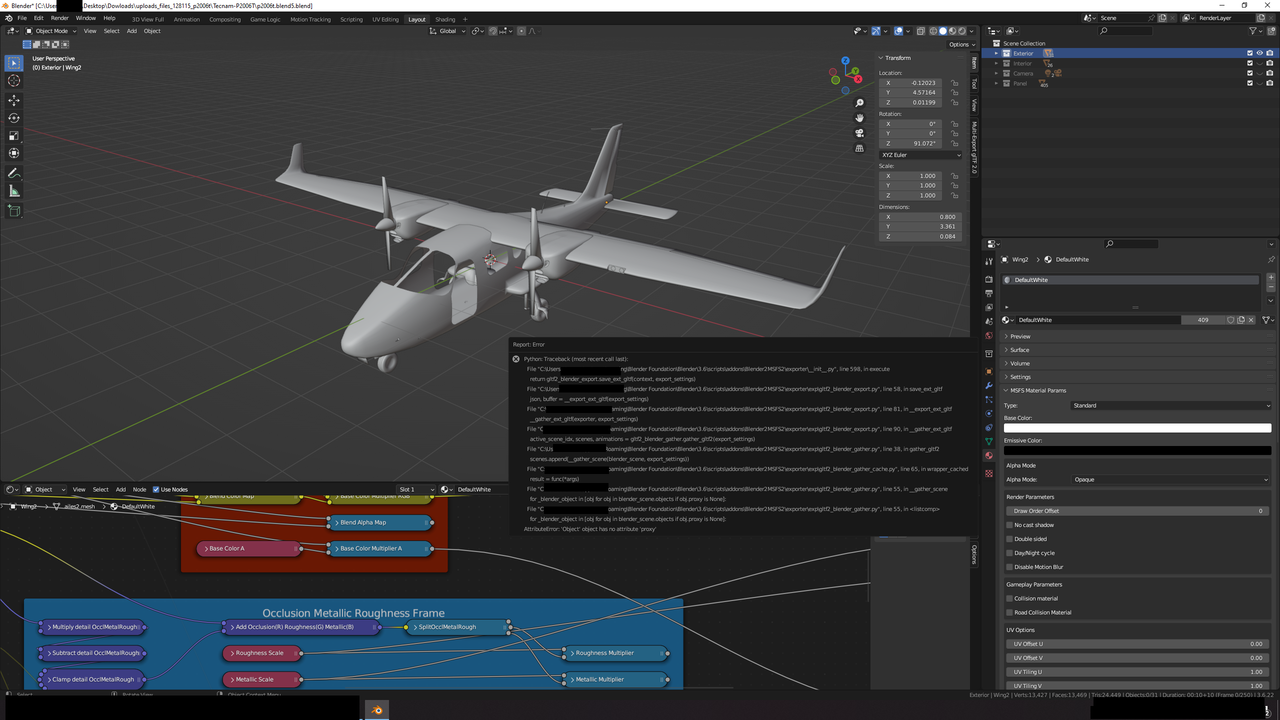
Task: Click the zoom magnifier viewport gizmo
Action: [x=859, y=103]
